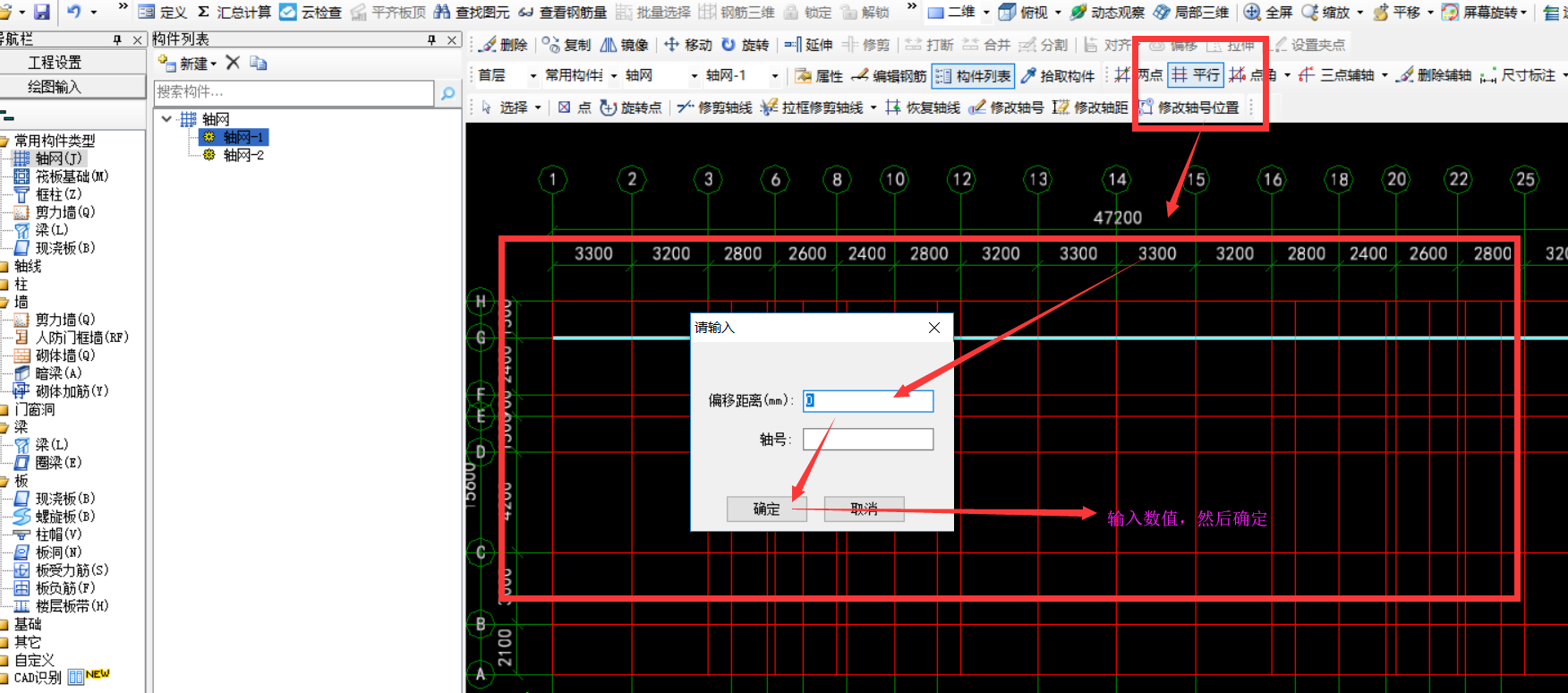The width and height of the screenshot is (1568, 693).
Task: Open the 定义 (Define) tool
Action: [x=163, y=12]
